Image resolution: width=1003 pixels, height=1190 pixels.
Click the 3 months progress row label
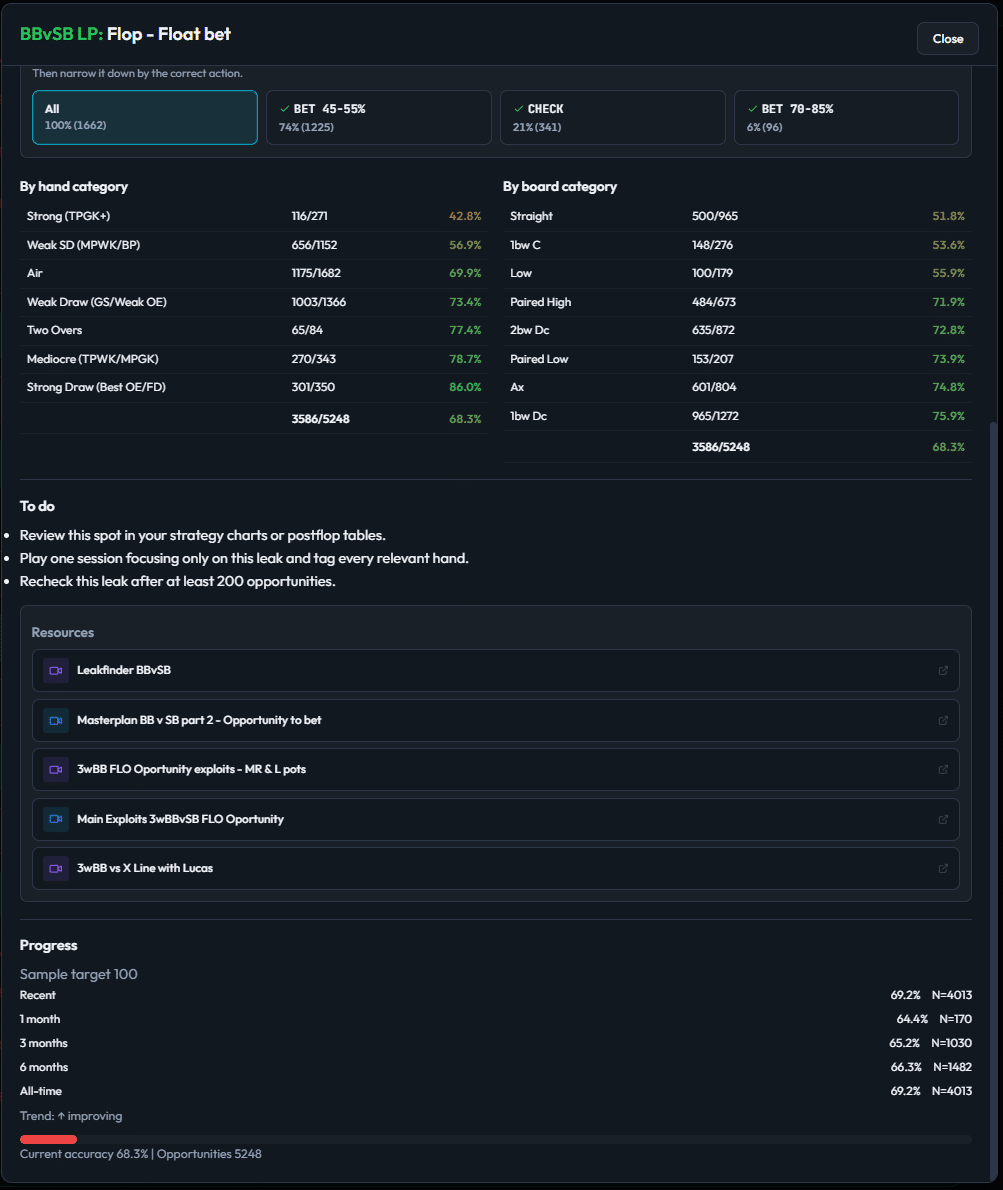click(x=44, y=1044)
